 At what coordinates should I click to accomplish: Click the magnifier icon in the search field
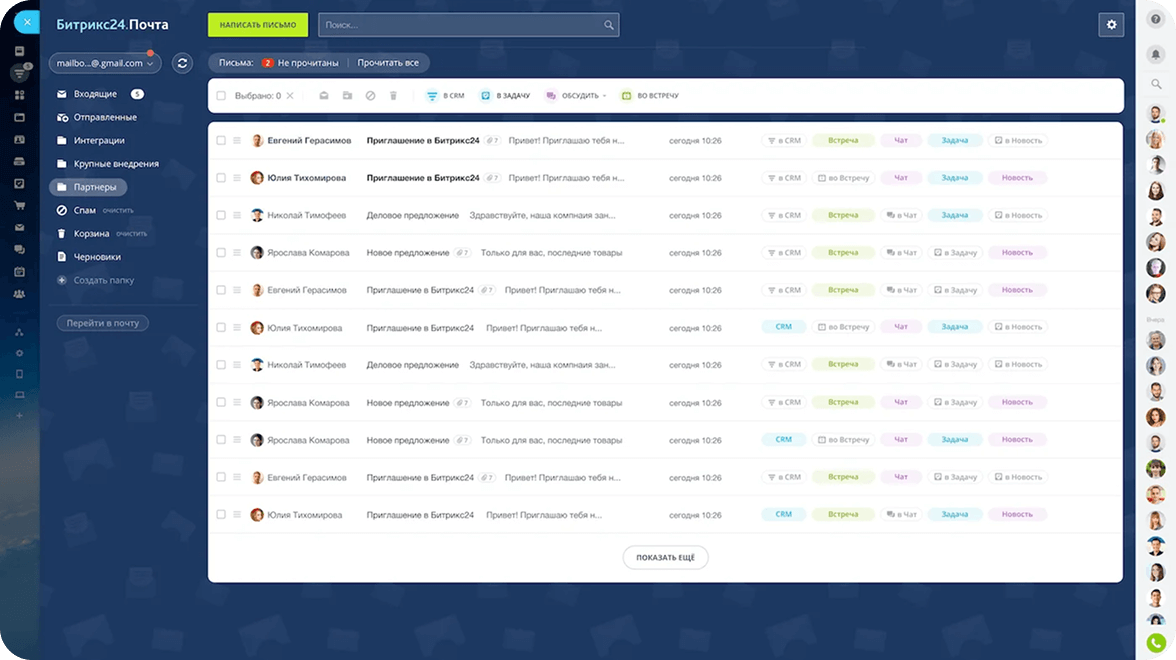[x=608, y=25]
